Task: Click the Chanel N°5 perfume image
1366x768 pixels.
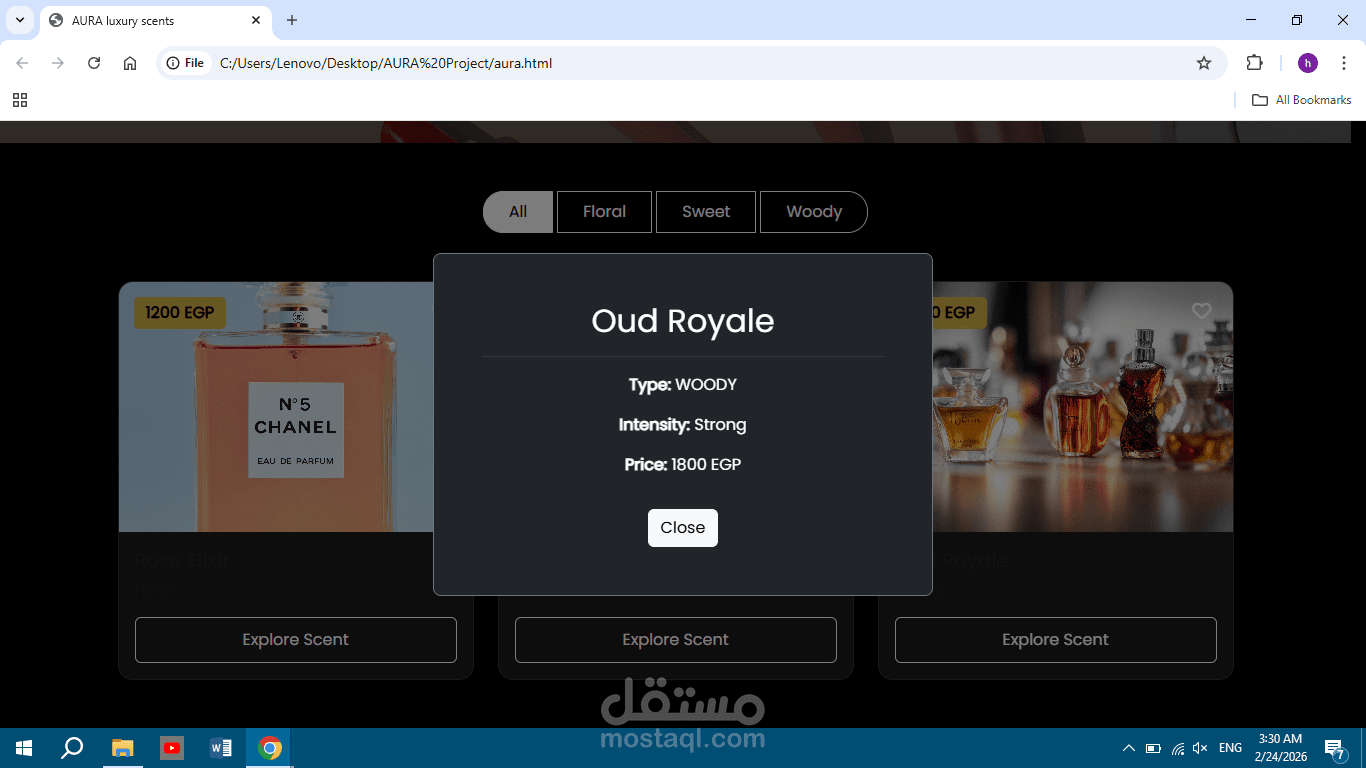Action: point(277,407)
